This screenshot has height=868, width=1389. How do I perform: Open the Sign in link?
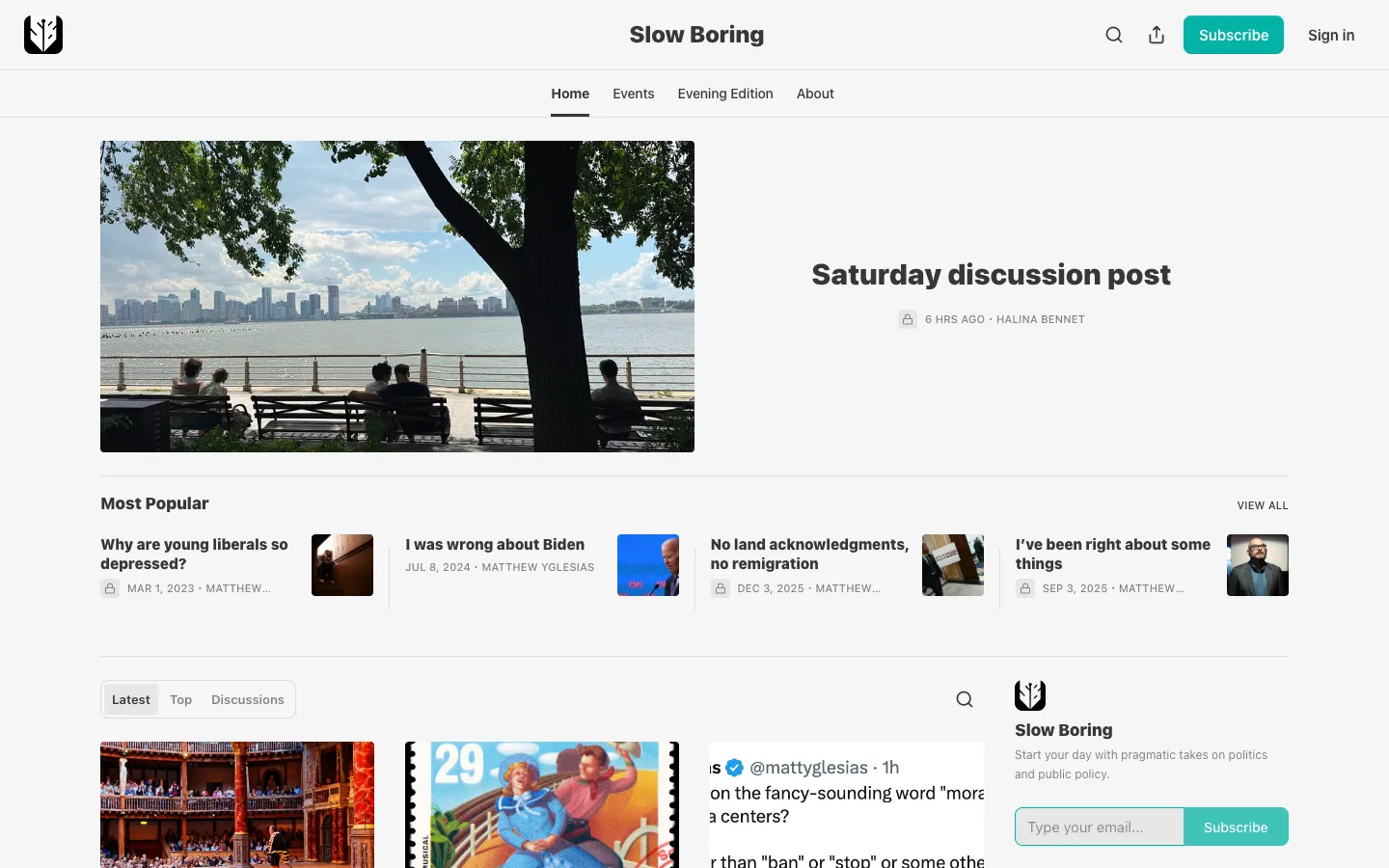tap(1331, 35)
